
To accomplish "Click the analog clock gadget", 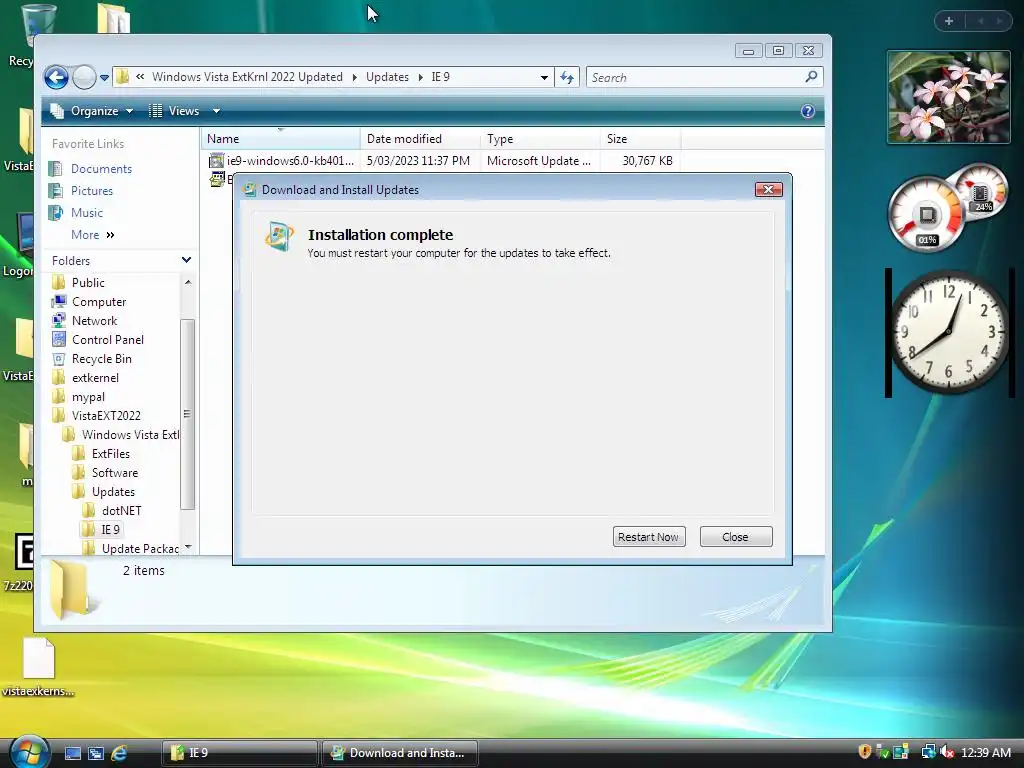I will (950, 332).
